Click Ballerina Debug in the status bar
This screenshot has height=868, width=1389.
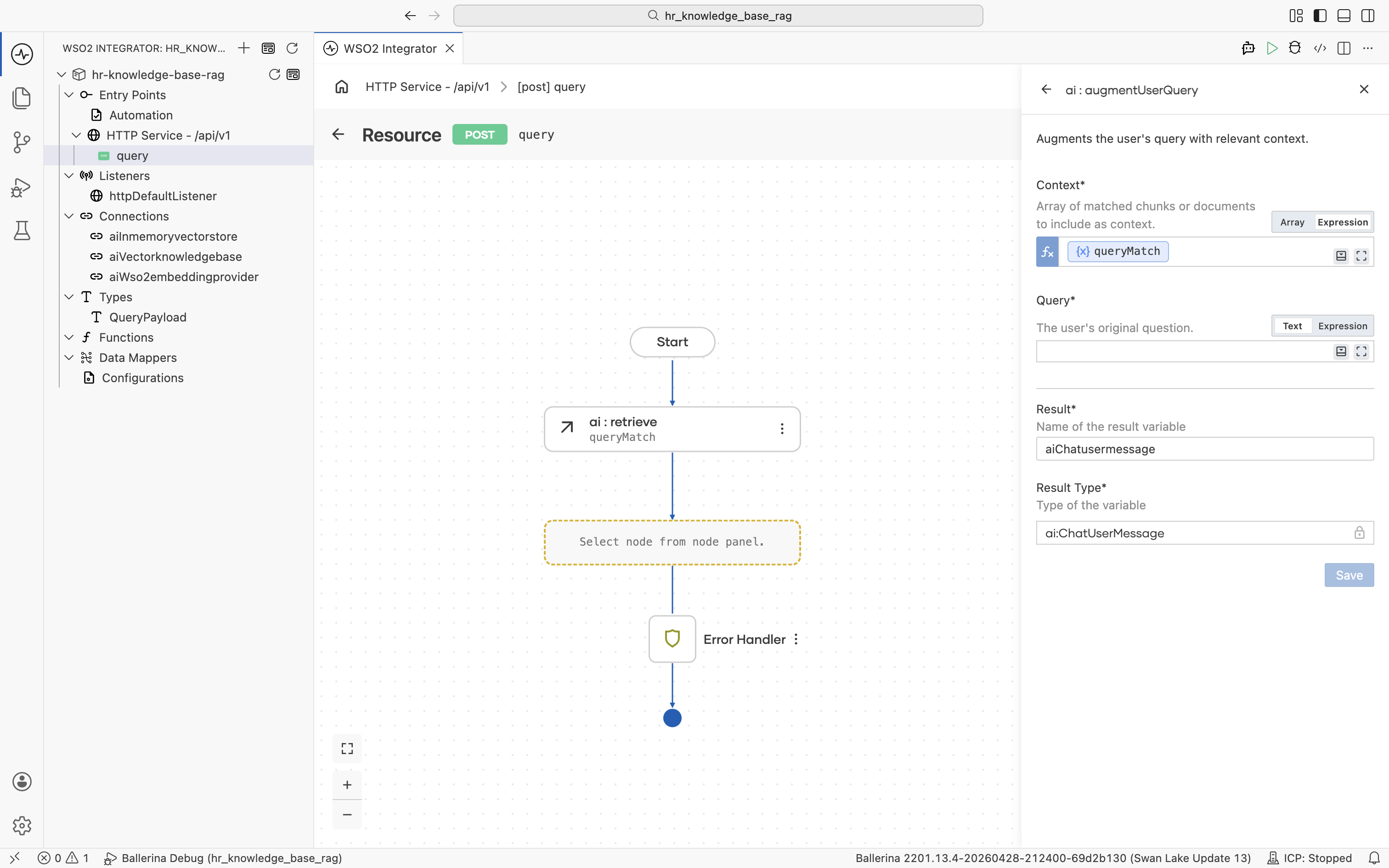(x=223, y=858)
